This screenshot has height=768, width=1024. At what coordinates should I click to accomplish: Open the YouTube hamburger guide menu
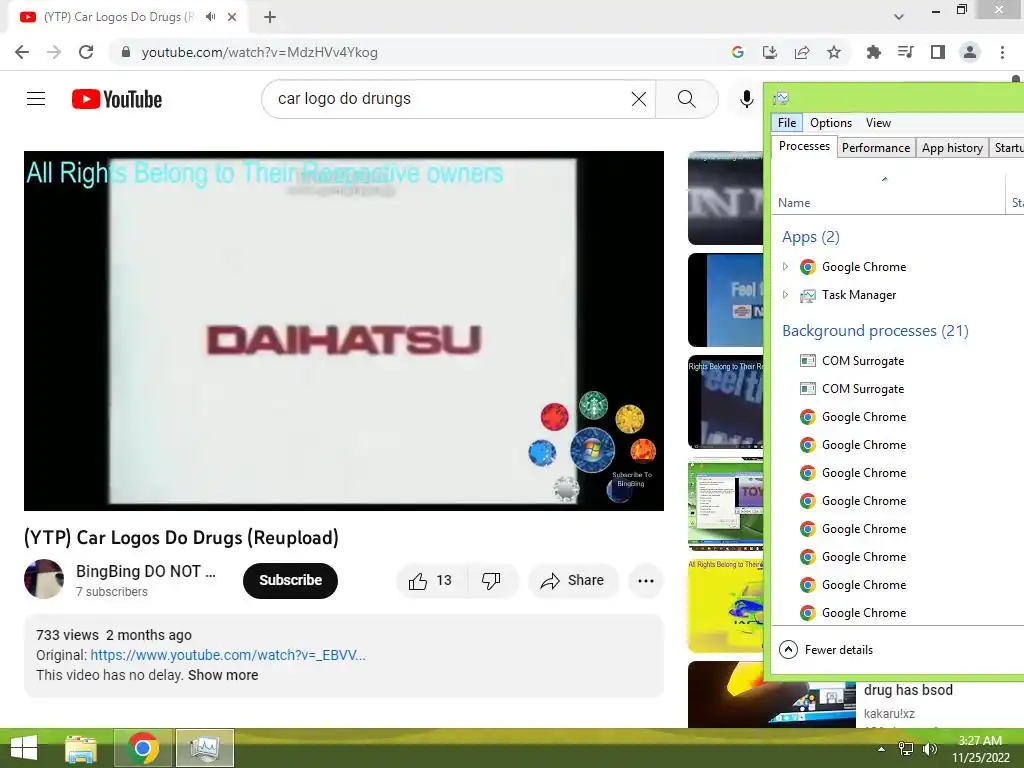click(x=36, y=99)
